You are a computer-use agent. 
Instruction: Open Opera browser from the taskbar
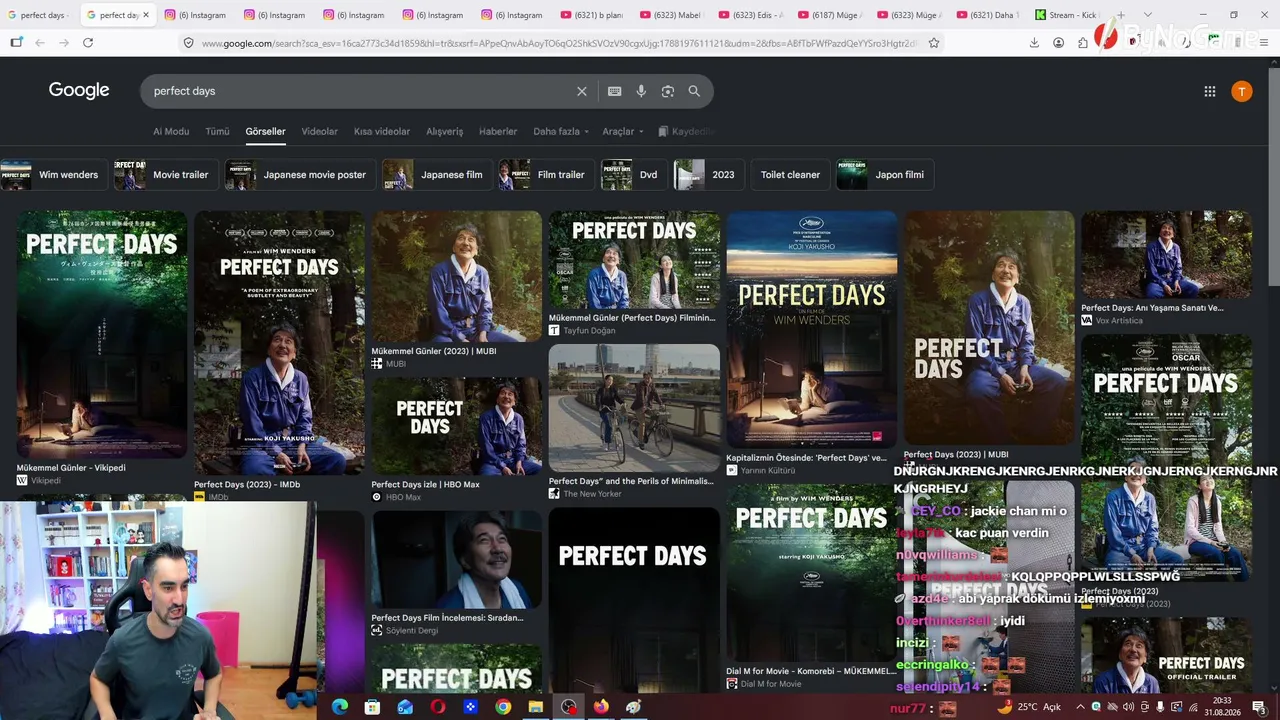point(438,707)
